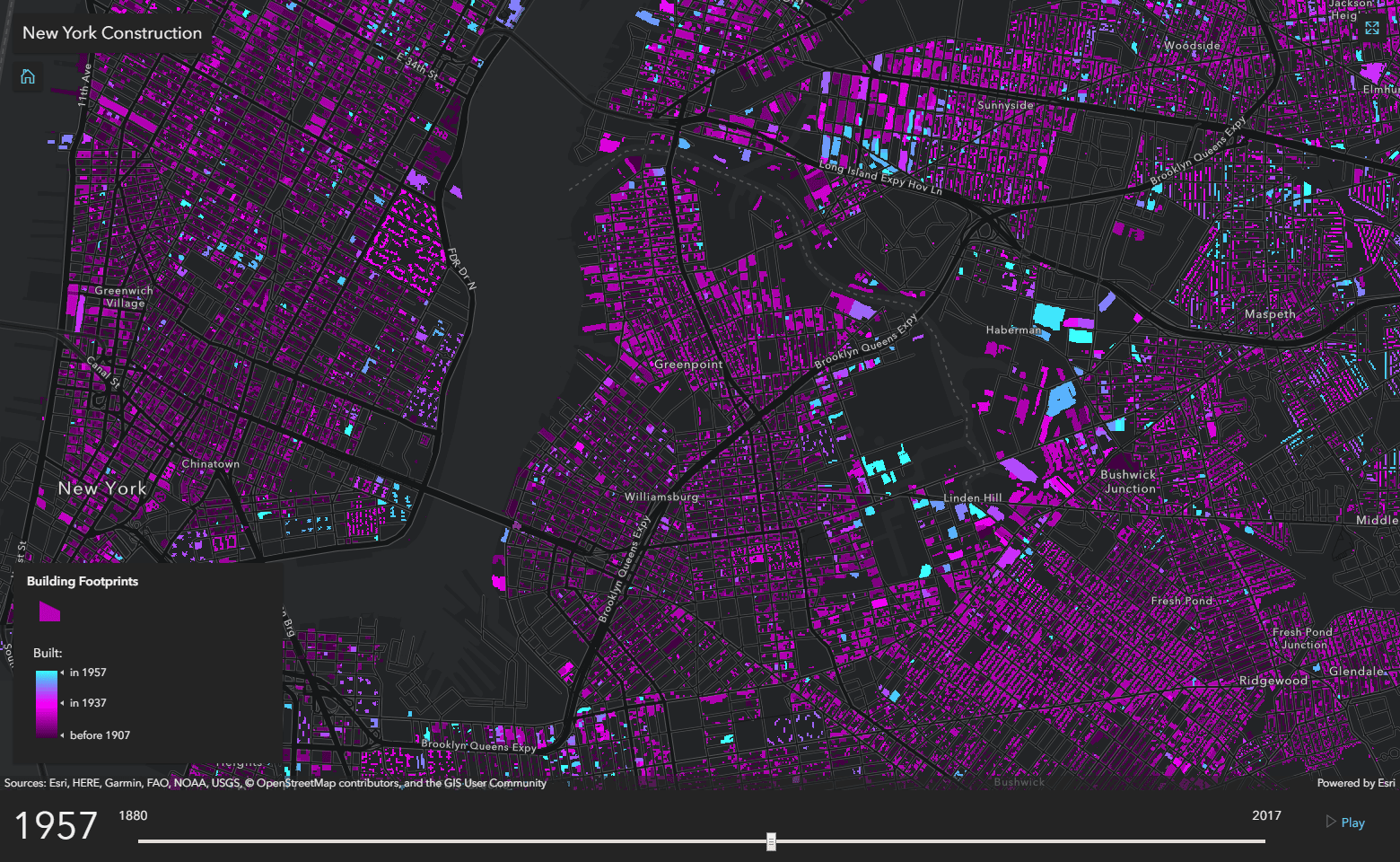Click the Play text link

[1353, 822]
